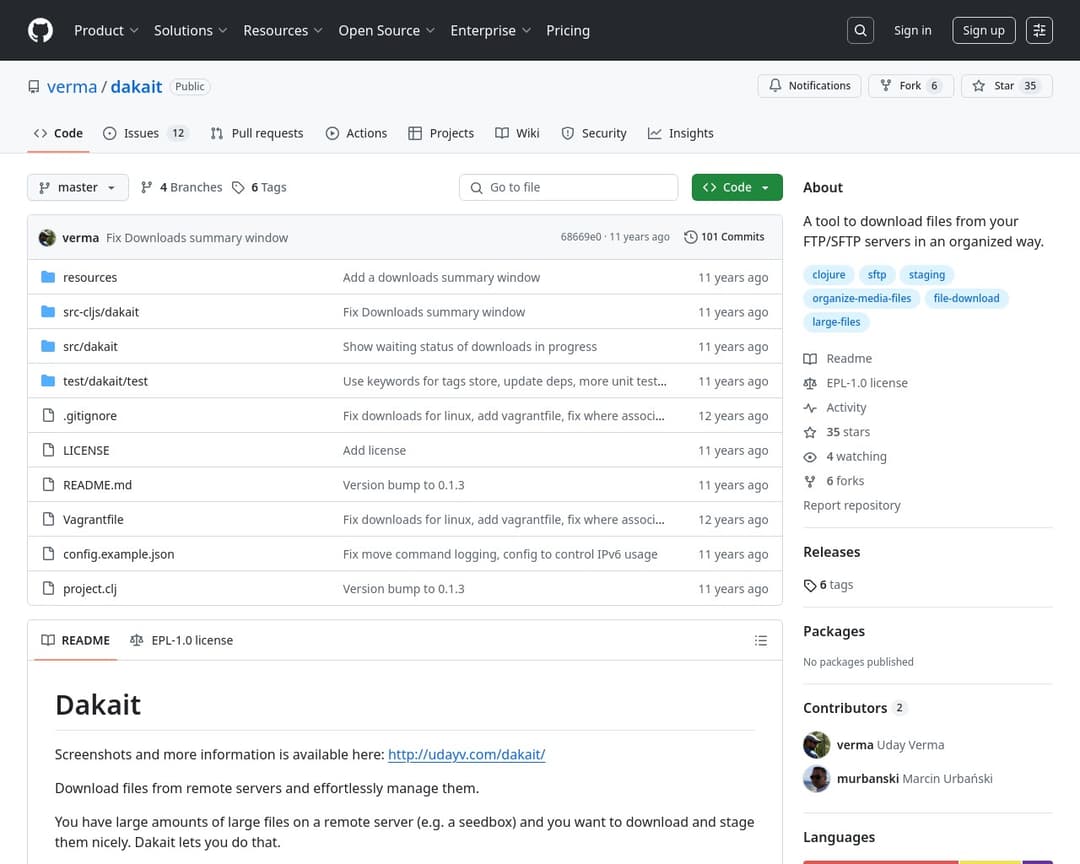Click the eye icon beside 4 watching
The image size is (1080, 864).
point(810,457)
